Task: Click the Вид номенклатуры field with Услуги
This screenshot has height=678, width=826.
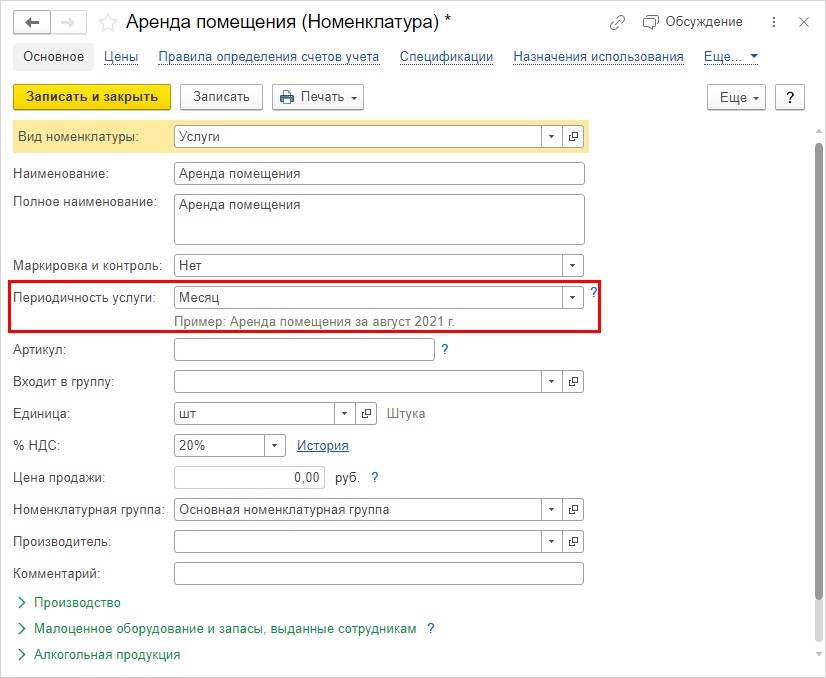Action: (x=358, y=137)
